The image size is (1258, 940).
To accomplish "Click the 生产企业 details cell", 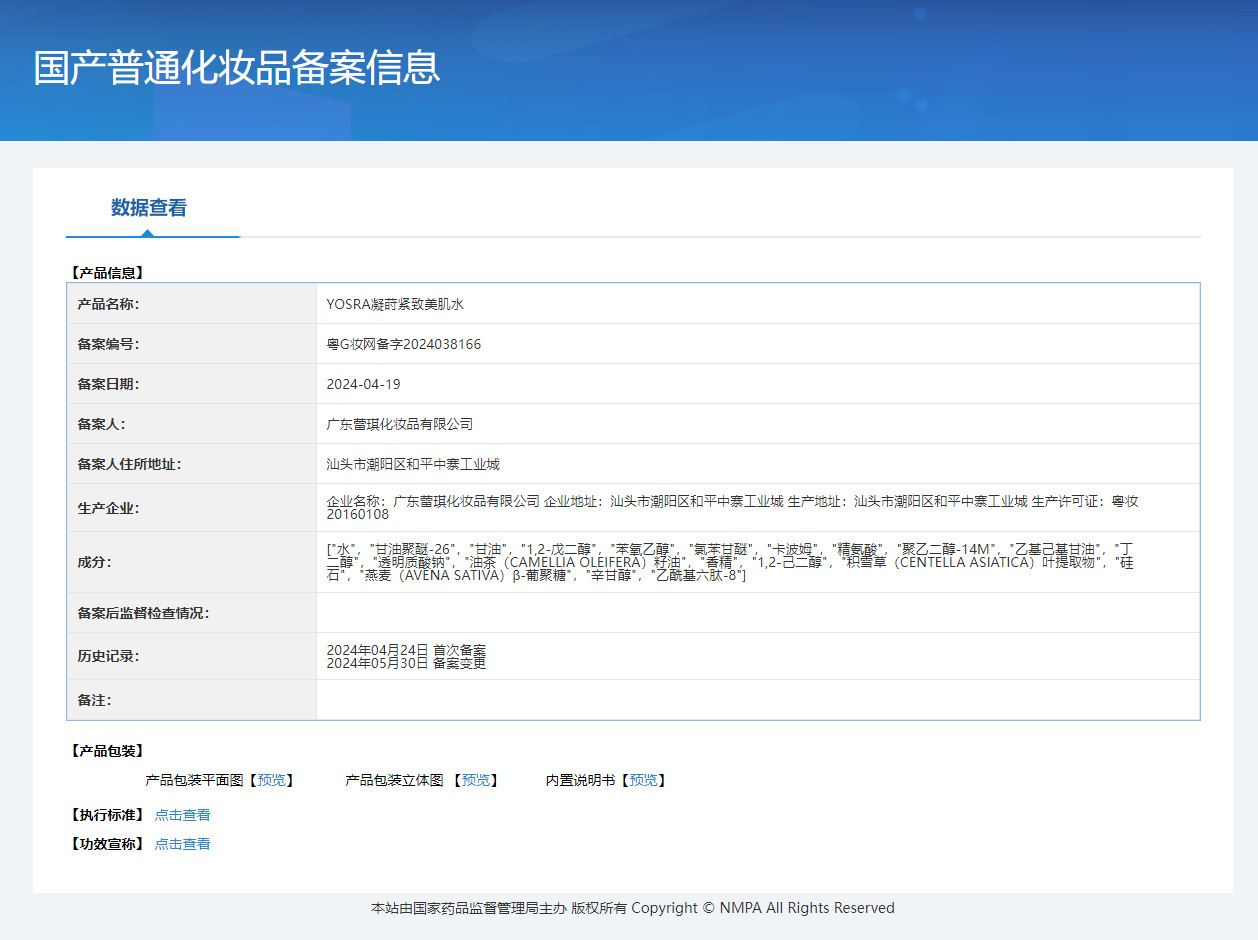I will click(732, 507).
